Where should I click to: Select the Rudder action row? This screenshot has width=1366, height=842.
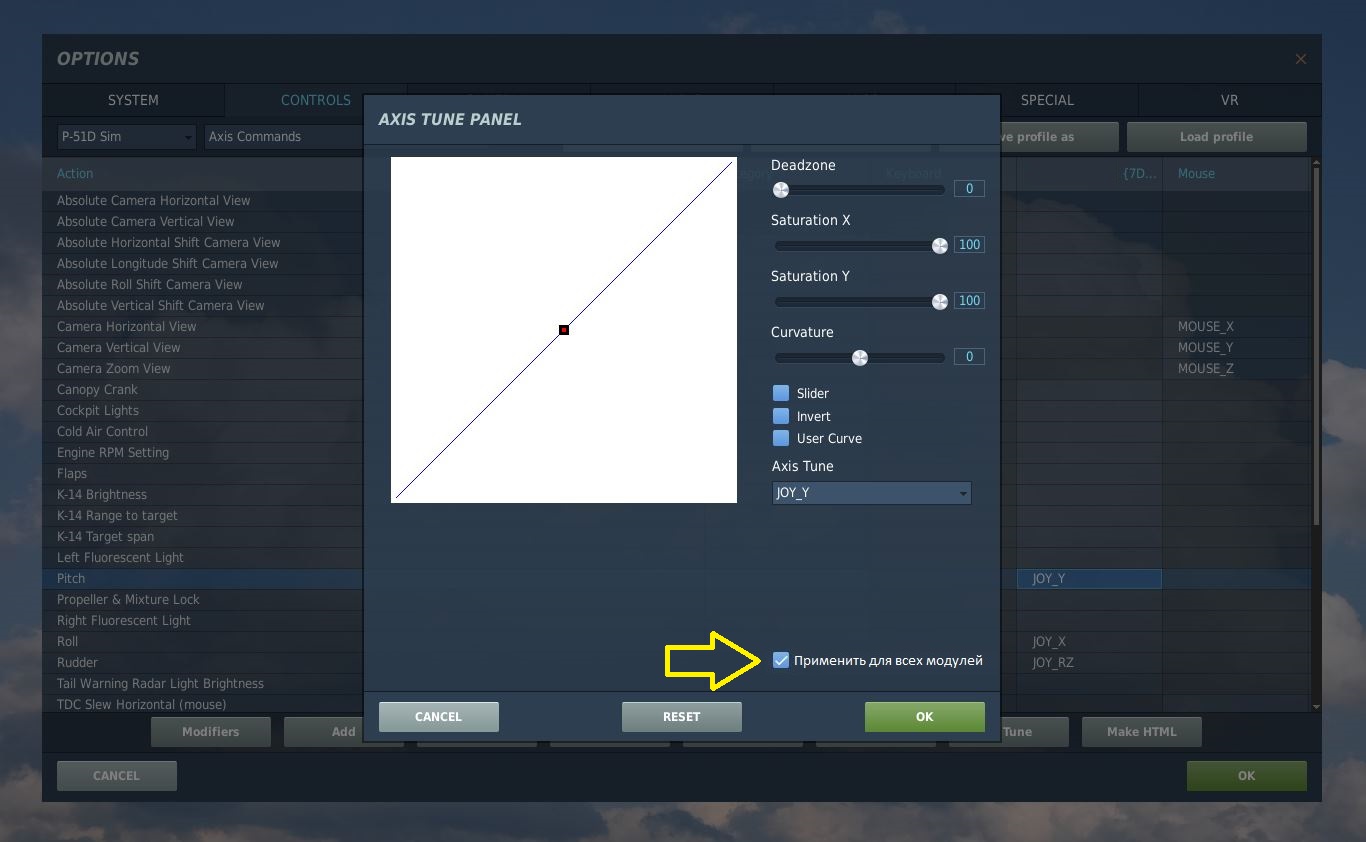[202, 662]
